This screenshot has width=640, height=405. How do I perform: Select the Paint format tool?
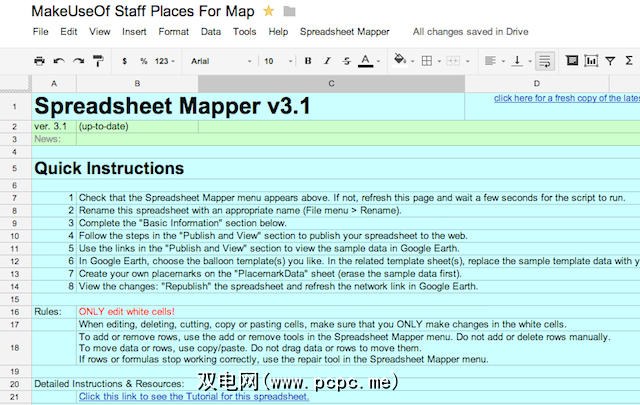[98, 61]
